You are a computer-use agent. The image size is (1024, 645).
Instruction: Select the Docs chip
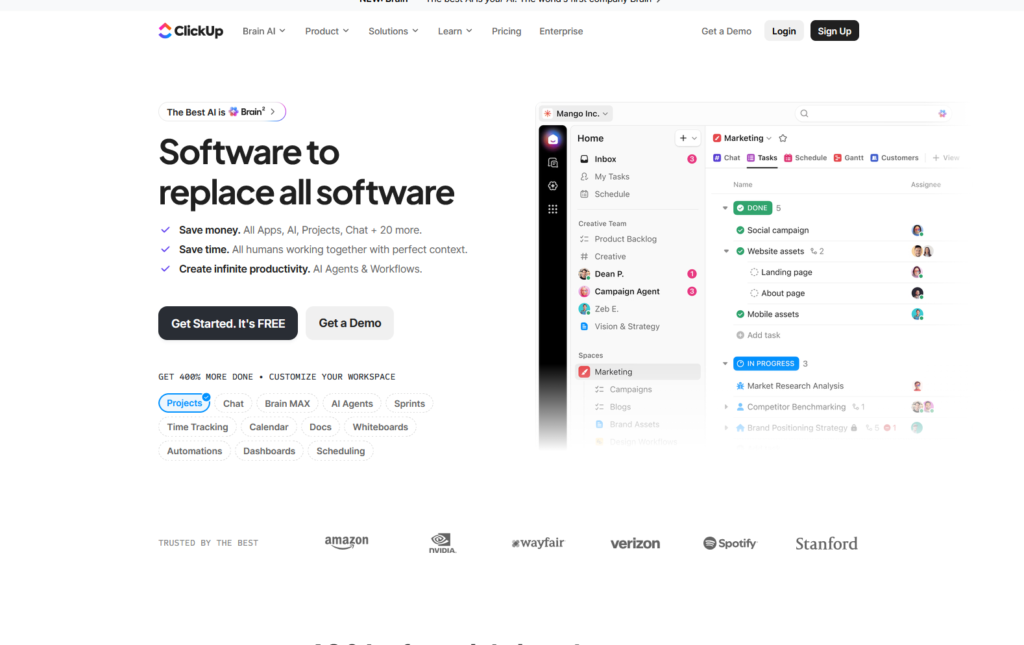(320, 427)
